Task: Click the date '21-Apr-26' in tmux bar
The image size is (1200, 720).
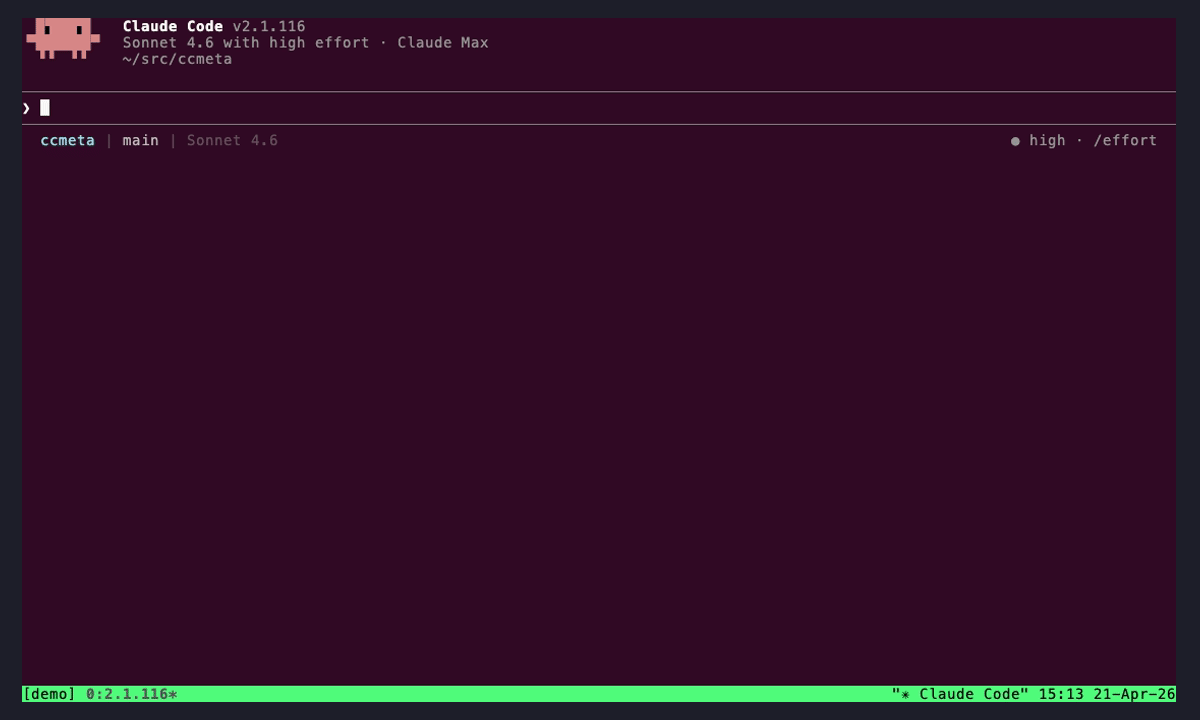Action: point(1135,694)
